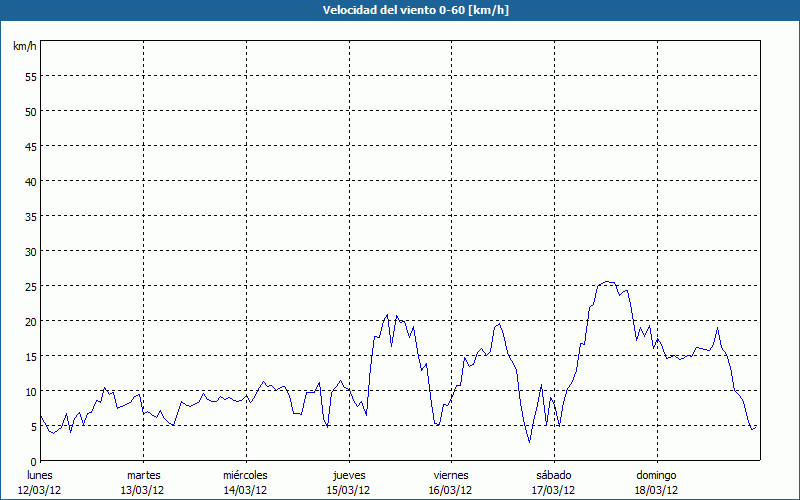
Task: Click the 'sábado' day label
Action: tap(553, 475)
